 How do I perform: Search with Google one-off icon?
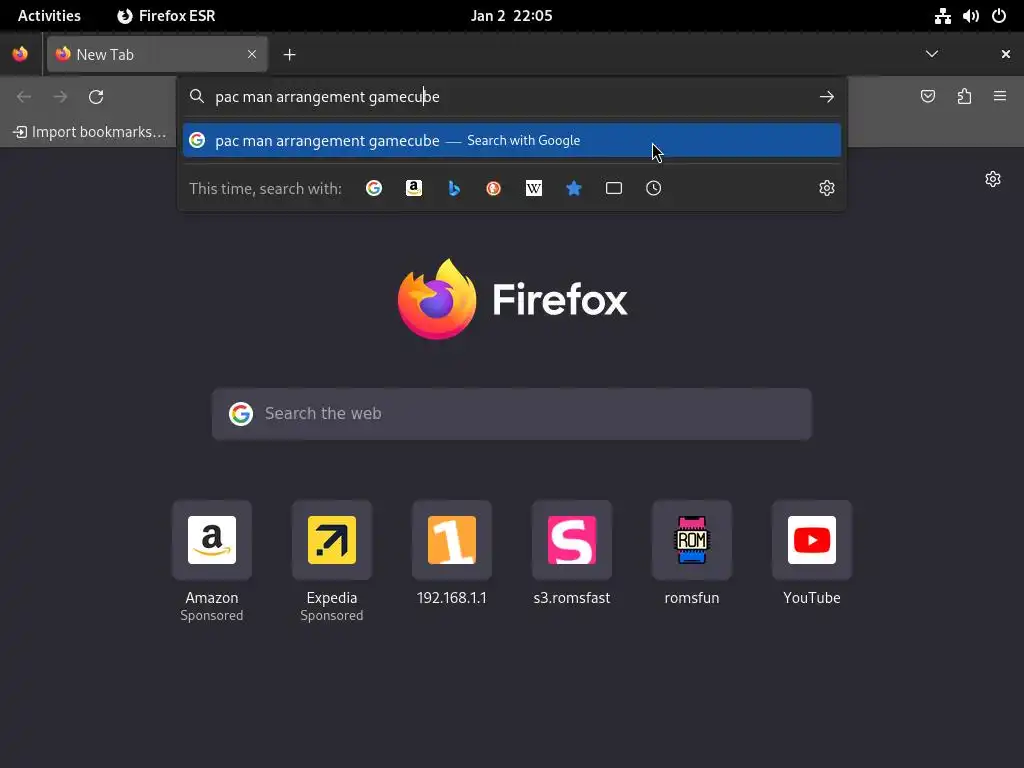pyautogui.click(x=374, y=188)
